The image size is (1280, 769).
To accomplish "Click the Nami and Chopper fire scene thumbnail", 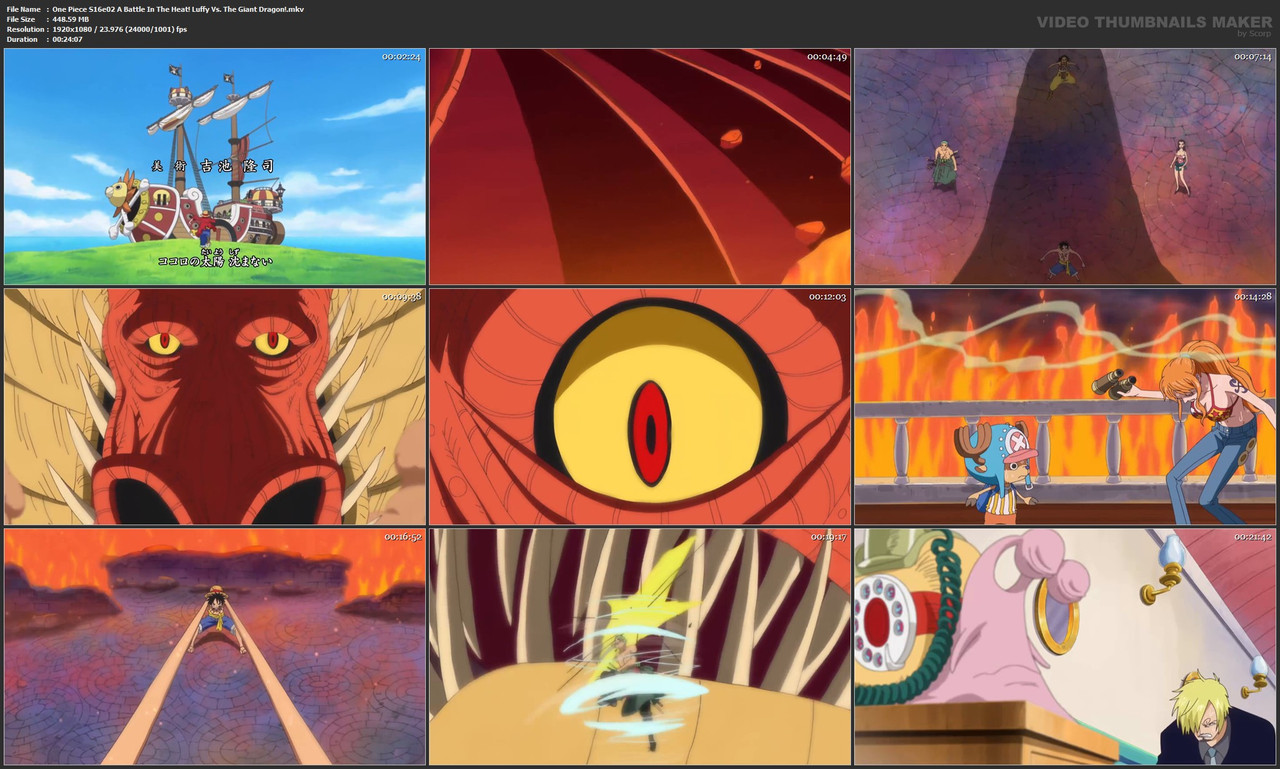I will (1064, 404).
